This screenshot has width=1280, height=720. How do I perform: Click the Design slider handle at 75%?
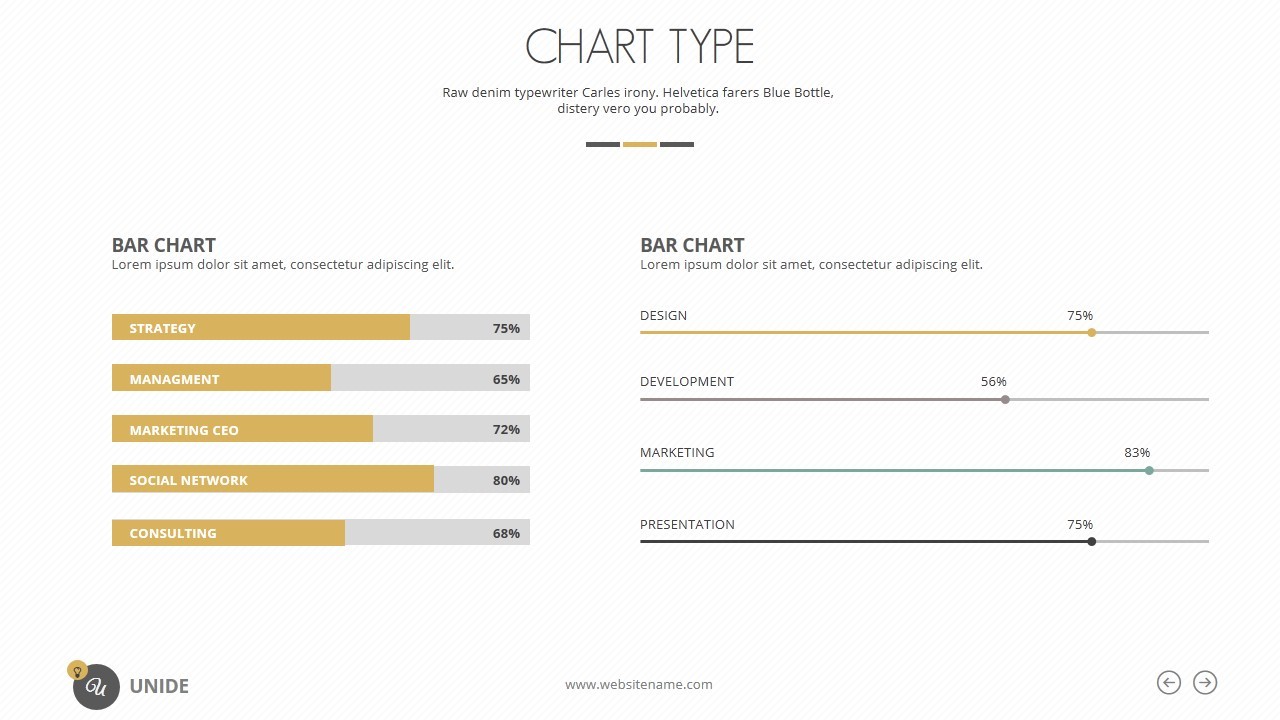[1091, 332]
